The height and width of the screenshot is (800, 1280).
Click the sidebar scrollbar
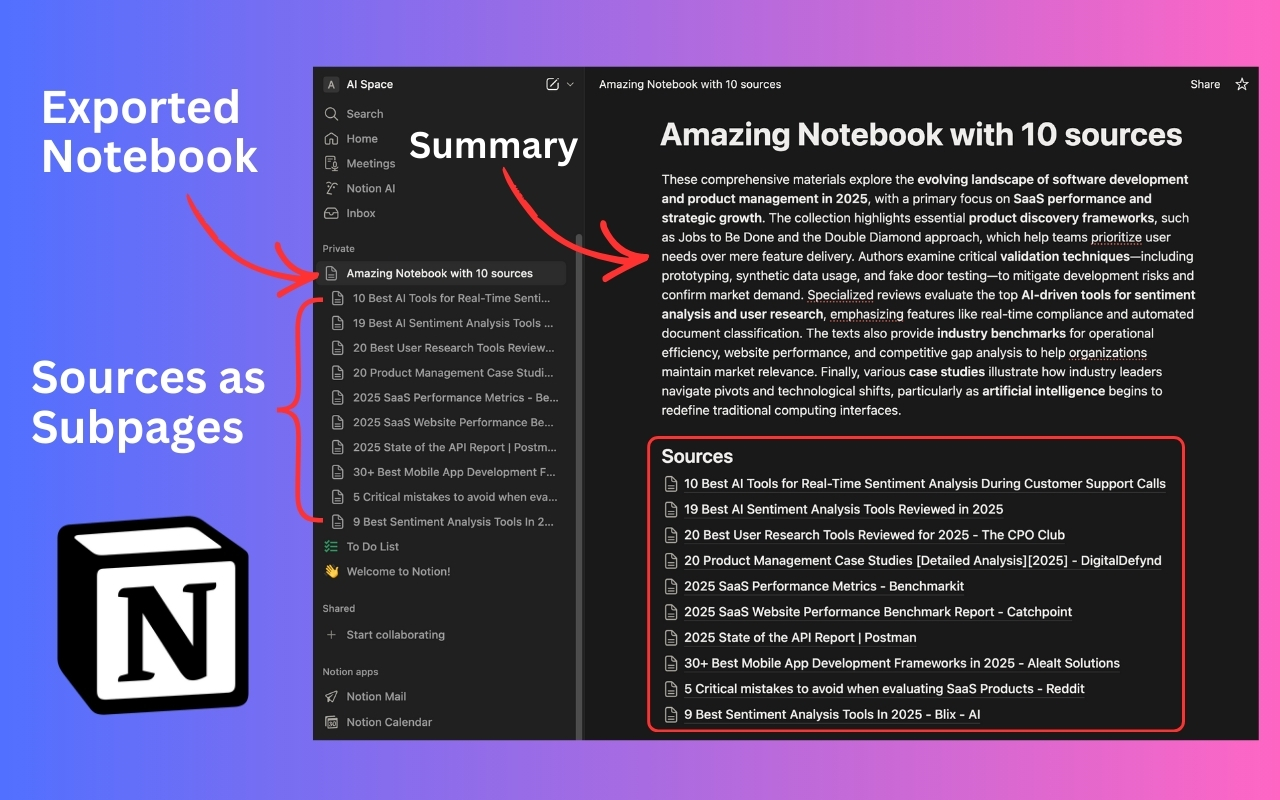(x=581, y=380)
